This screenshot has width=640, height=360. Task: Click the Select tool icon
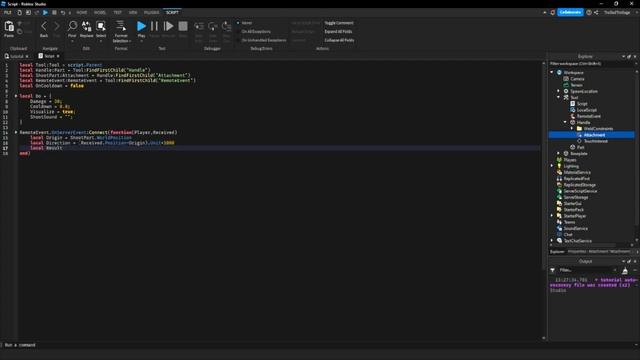[101, 26]
